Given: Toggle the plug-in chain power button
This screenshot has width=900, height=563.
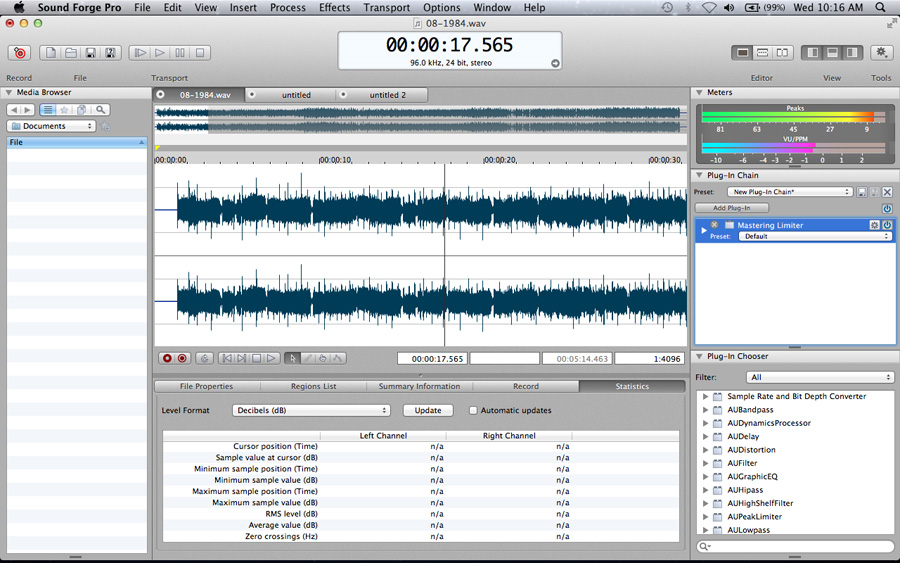Looking at the screenshot, I should click(887, 208).
